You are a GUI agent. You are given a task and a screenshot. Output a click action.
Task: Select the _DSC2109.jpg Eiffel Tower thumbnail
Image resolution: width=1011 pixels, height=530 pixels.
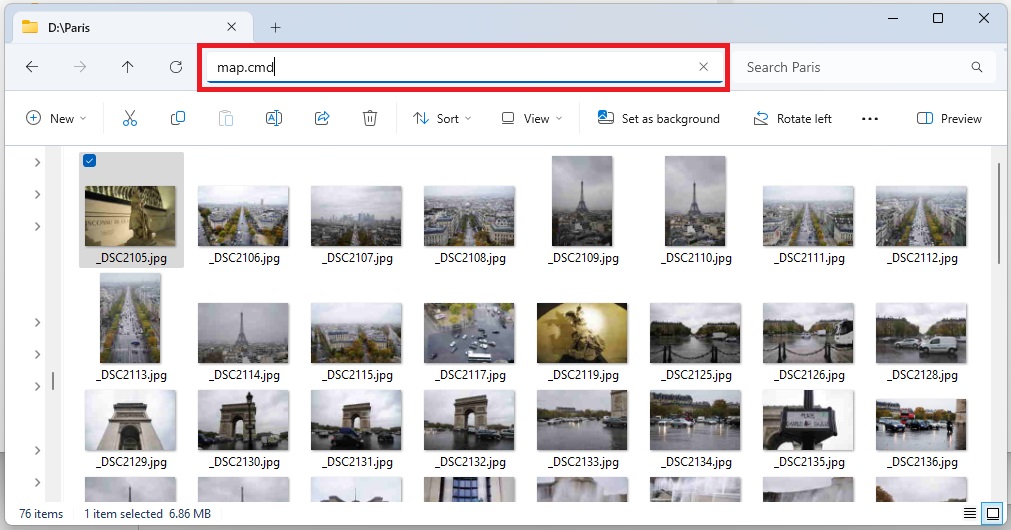tap(582, 201)
